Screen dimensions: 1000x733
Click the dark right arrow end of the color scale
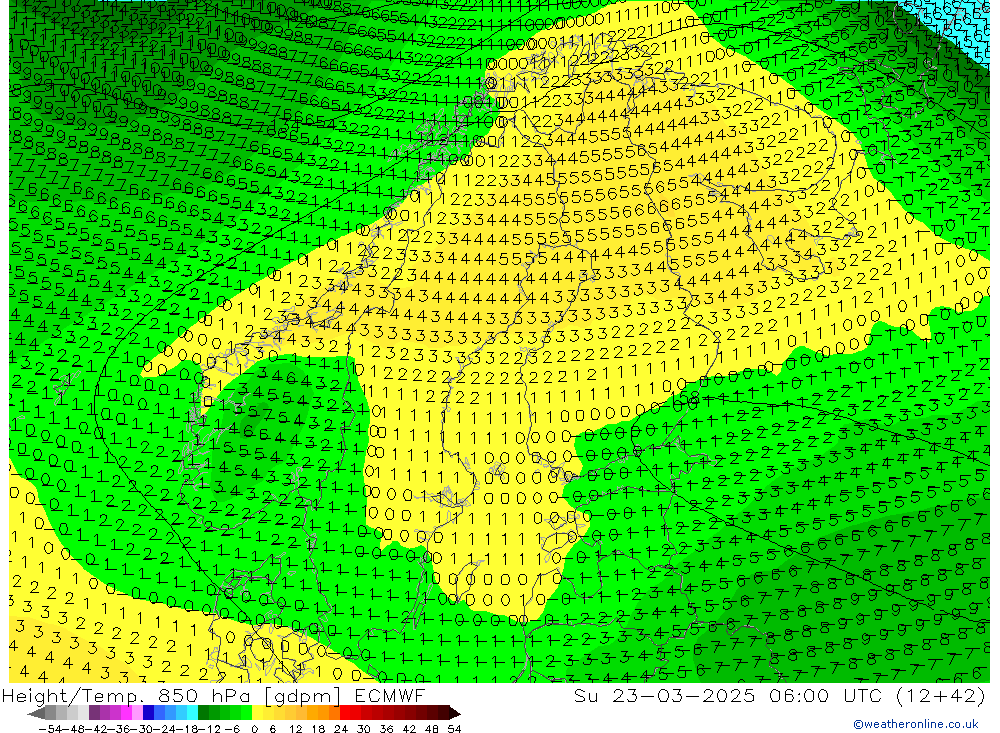(454, 713)
